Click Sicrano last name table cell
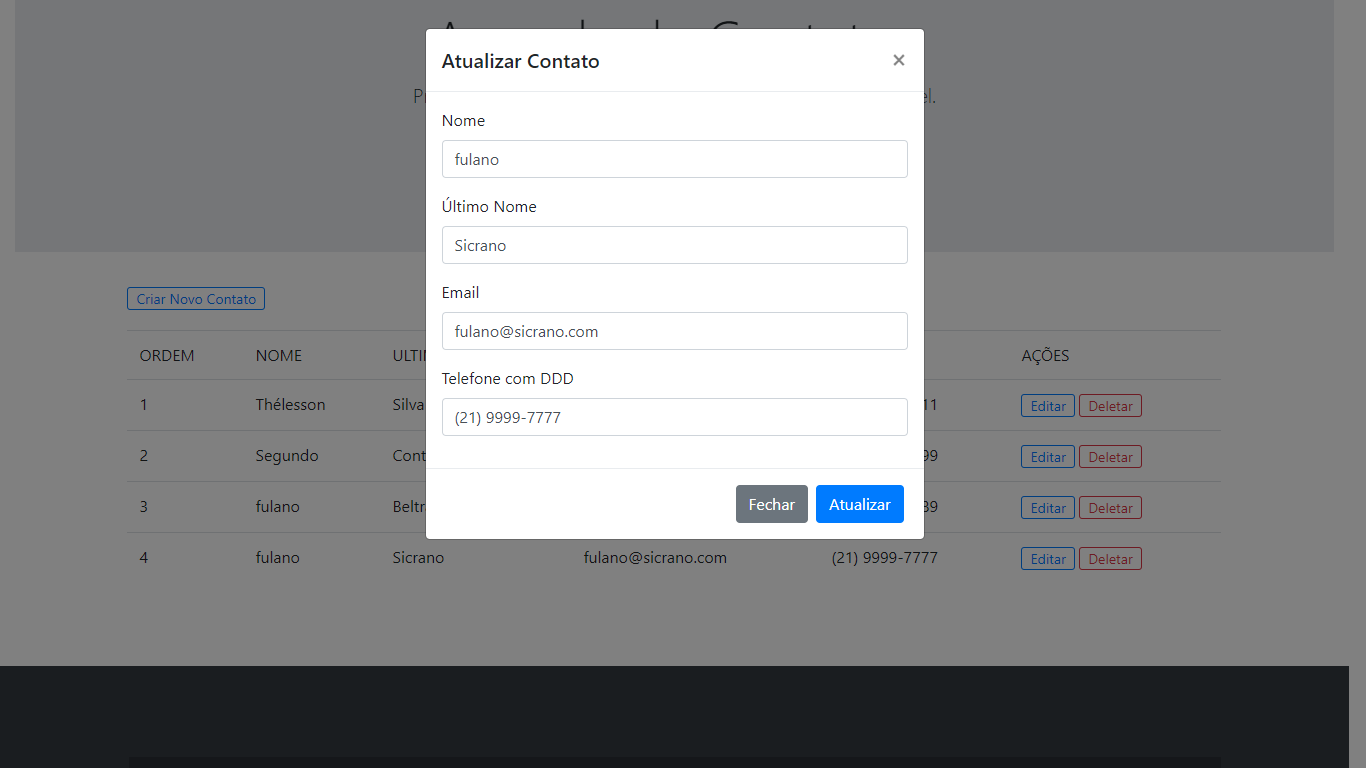The height and width of the screenshot is (768, 1366). point(418,557)
